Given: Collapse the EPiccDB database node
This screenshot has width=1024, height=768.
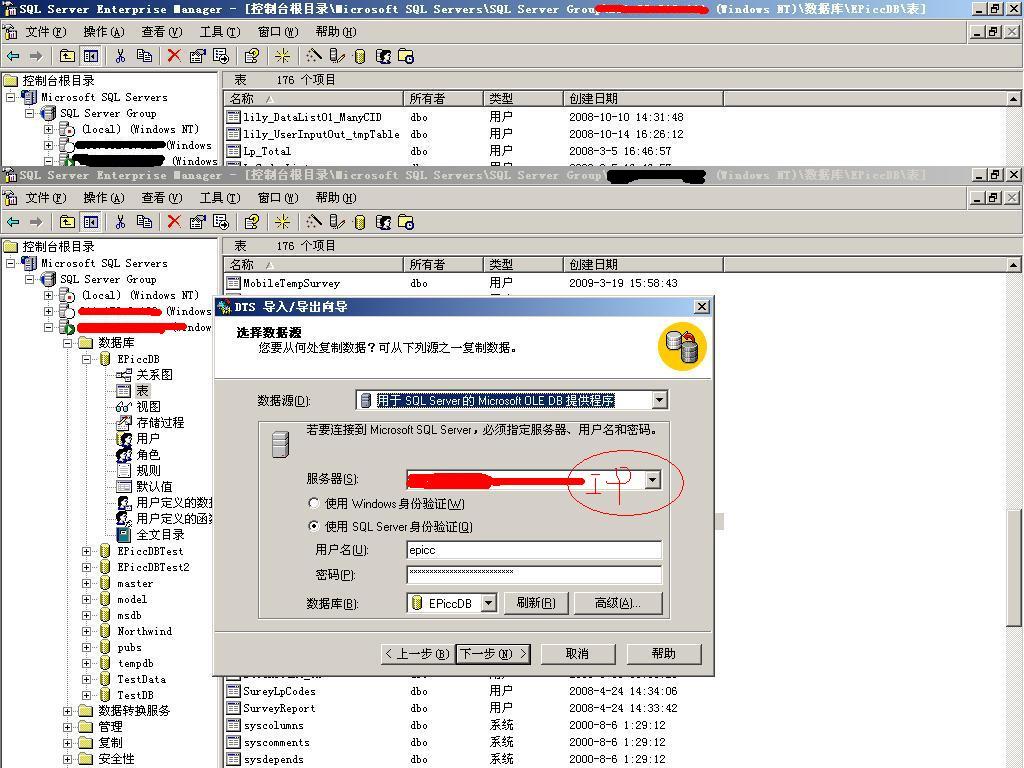Looking at the screenshot, I should [86, 359].
